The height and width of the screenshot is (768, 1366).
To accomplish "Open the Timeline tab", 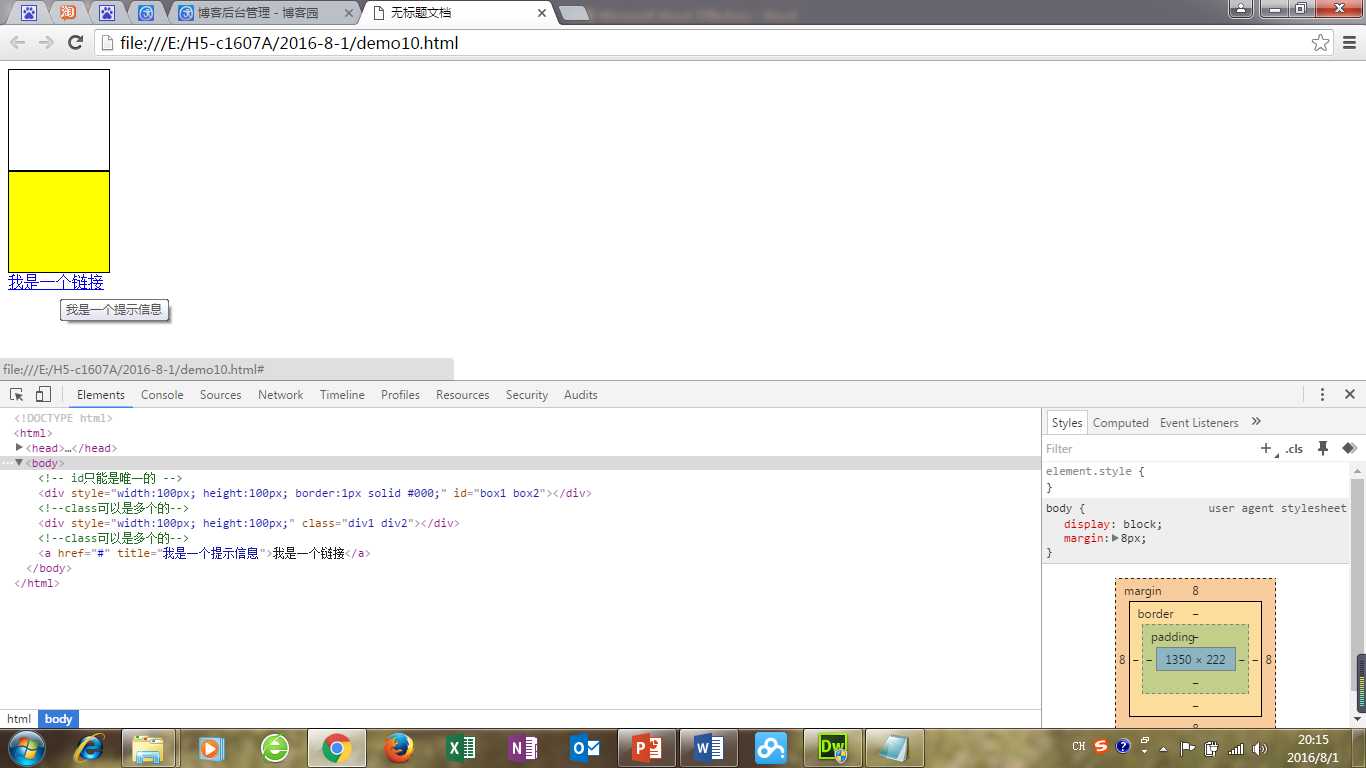I will 342,395.
